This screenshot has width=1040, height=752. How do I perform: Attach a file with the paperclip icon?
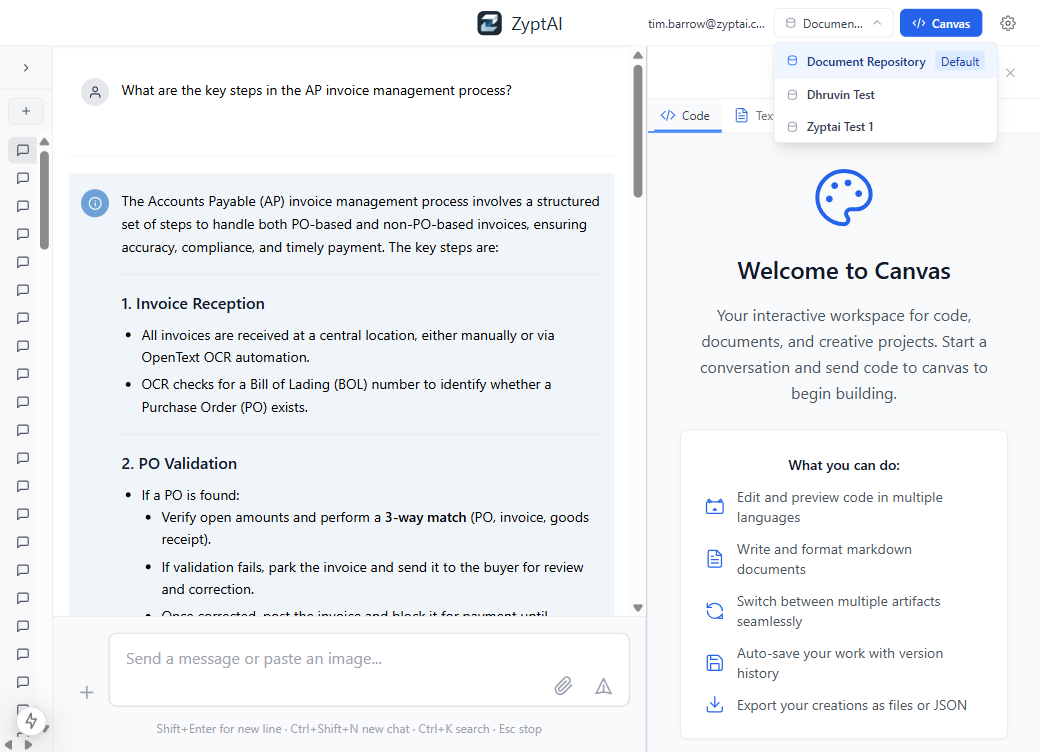pos(563,686)
